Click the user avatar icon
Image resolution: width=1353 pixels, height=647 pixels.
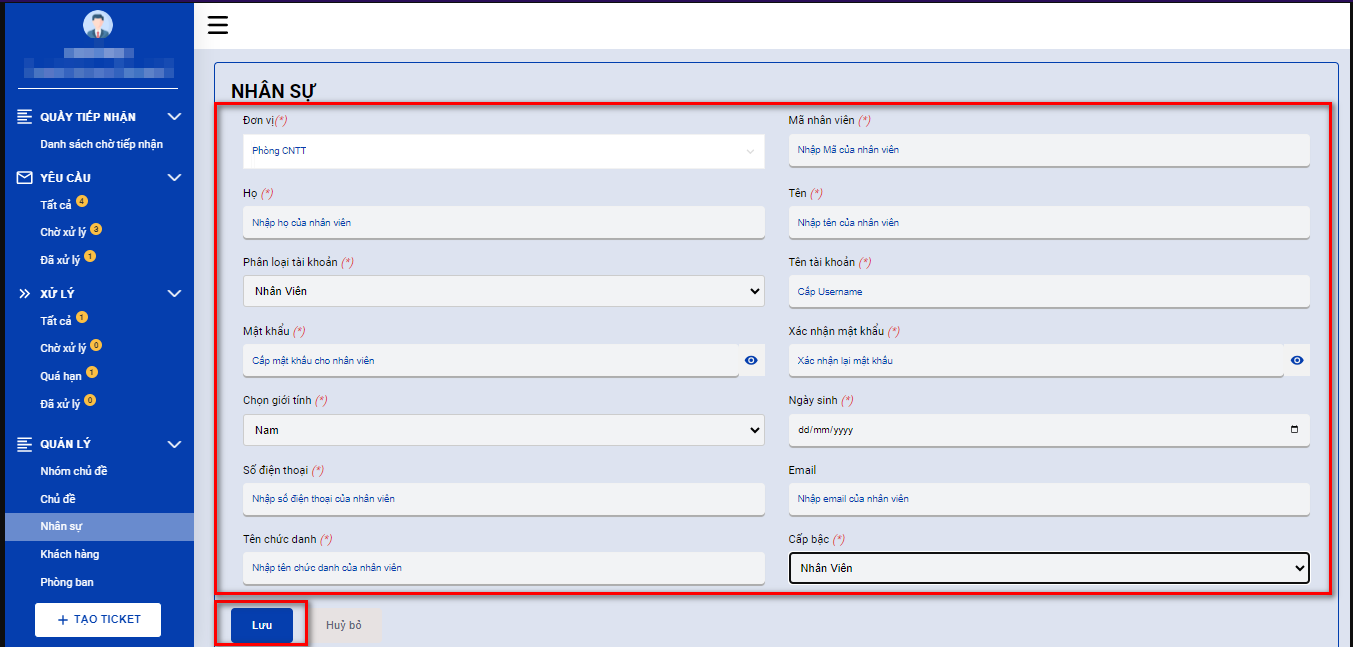tap(97, 25)
